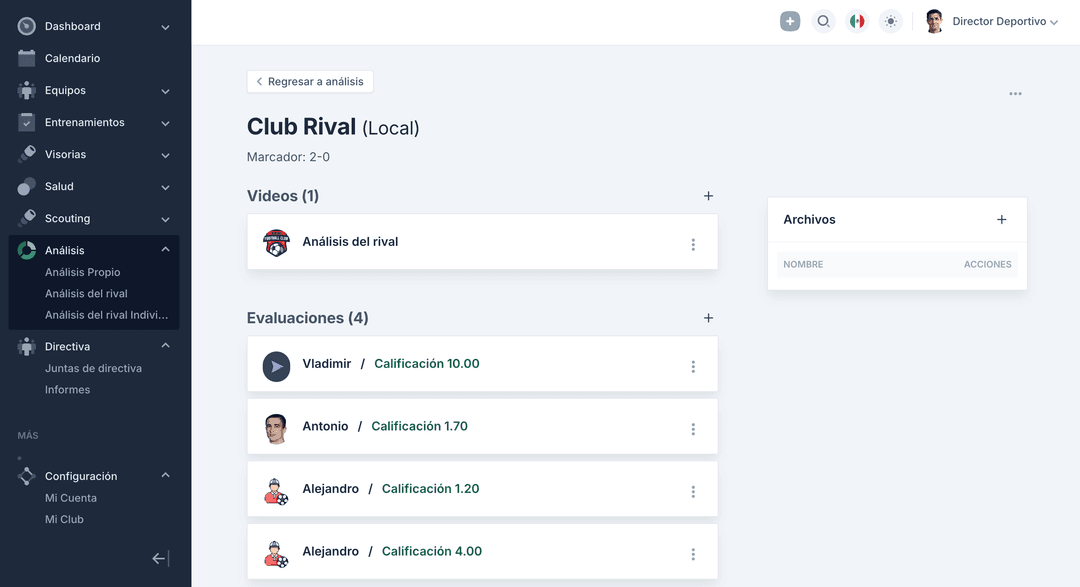Add a file in Archivos panel
The image size is (1080, 587).
[1001, 220]
